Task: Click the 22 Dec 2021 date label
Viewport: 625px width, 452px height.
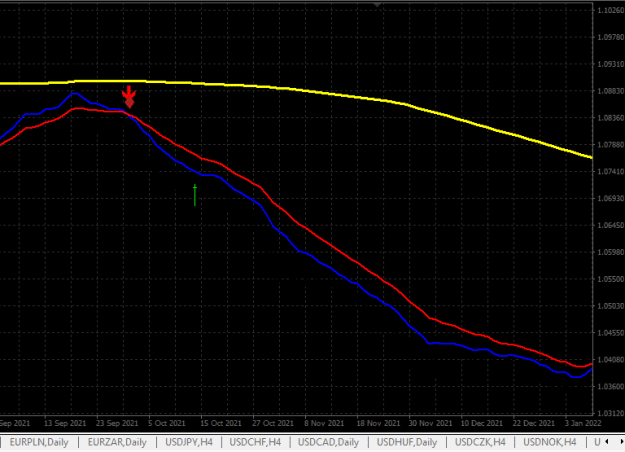Action: click(533, 423)
